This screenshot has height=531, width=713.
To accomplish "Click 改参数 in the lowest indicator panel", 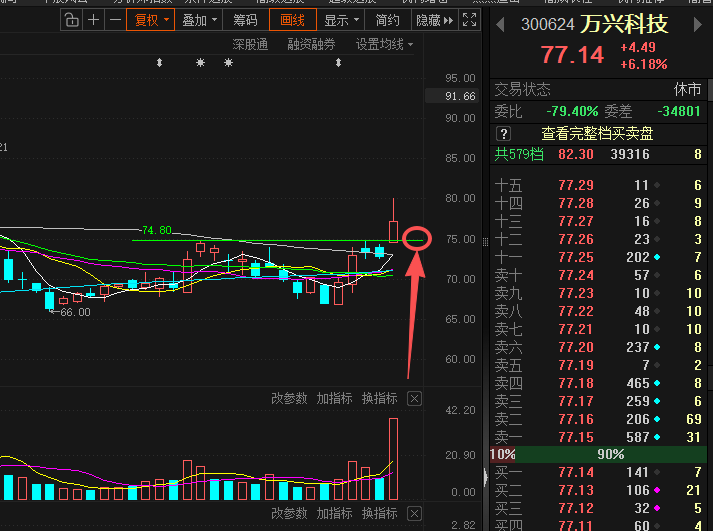I will 289,514.
